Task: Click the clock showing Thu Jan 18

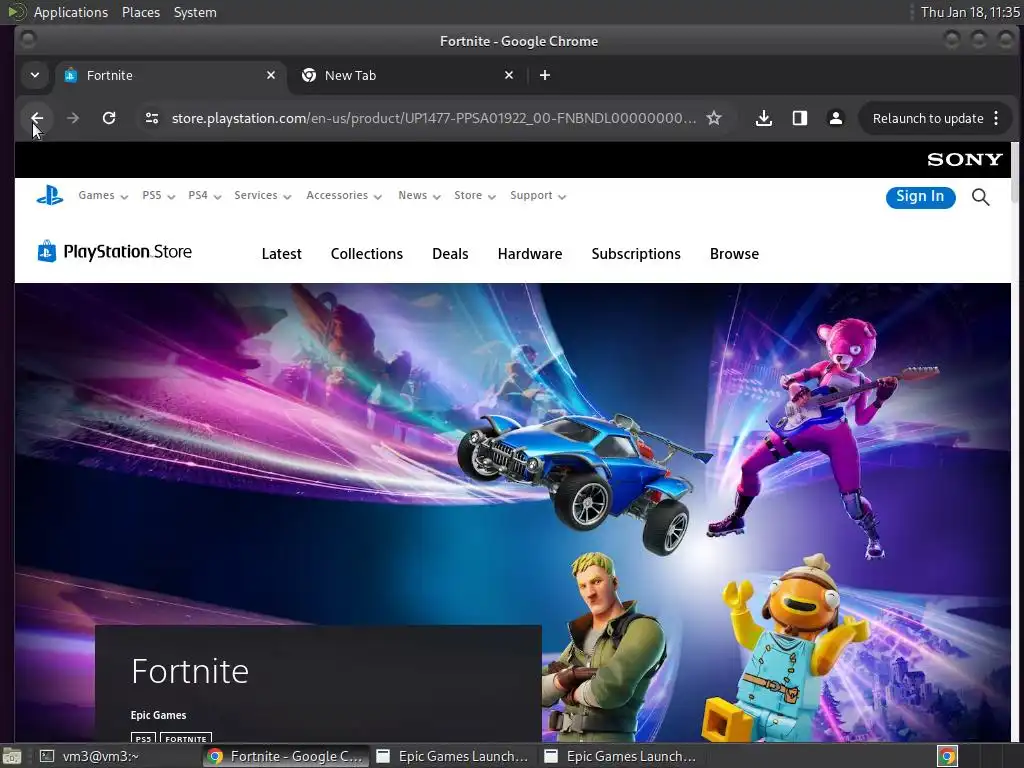Action: coord(970,12)
